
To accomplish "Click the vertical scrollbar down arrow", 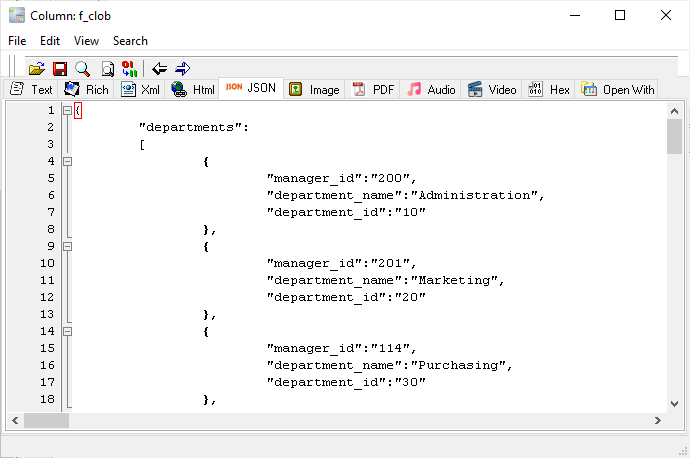I will [x=674, y=403].
